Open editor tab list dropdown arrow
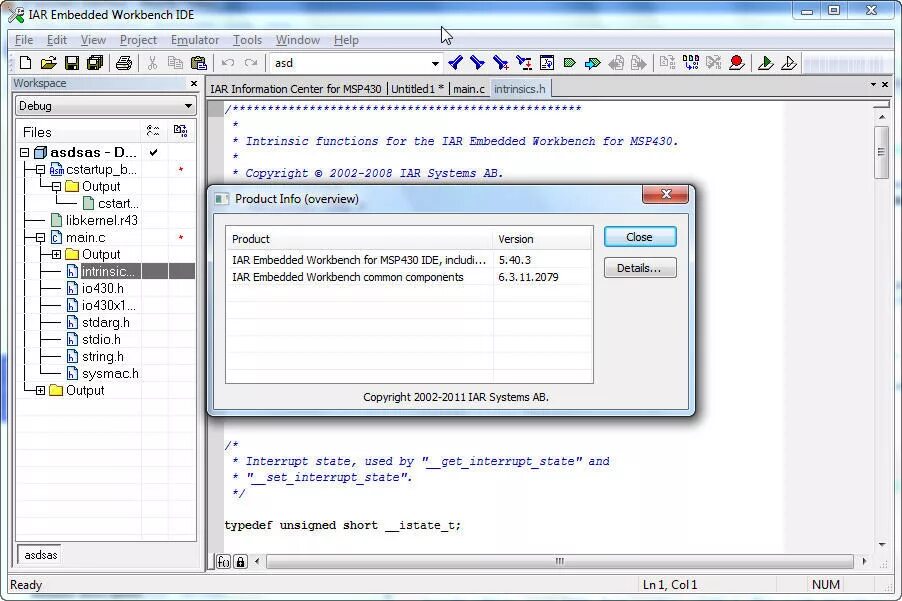The image size is (902, 601). [873, 85]
